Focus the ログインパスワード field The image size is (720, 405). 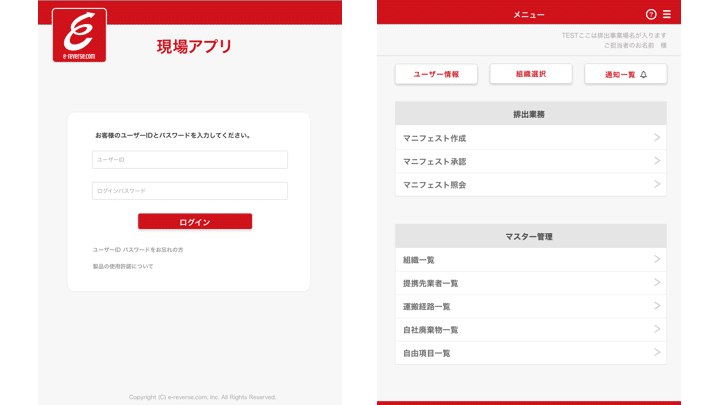click(189, 191)
